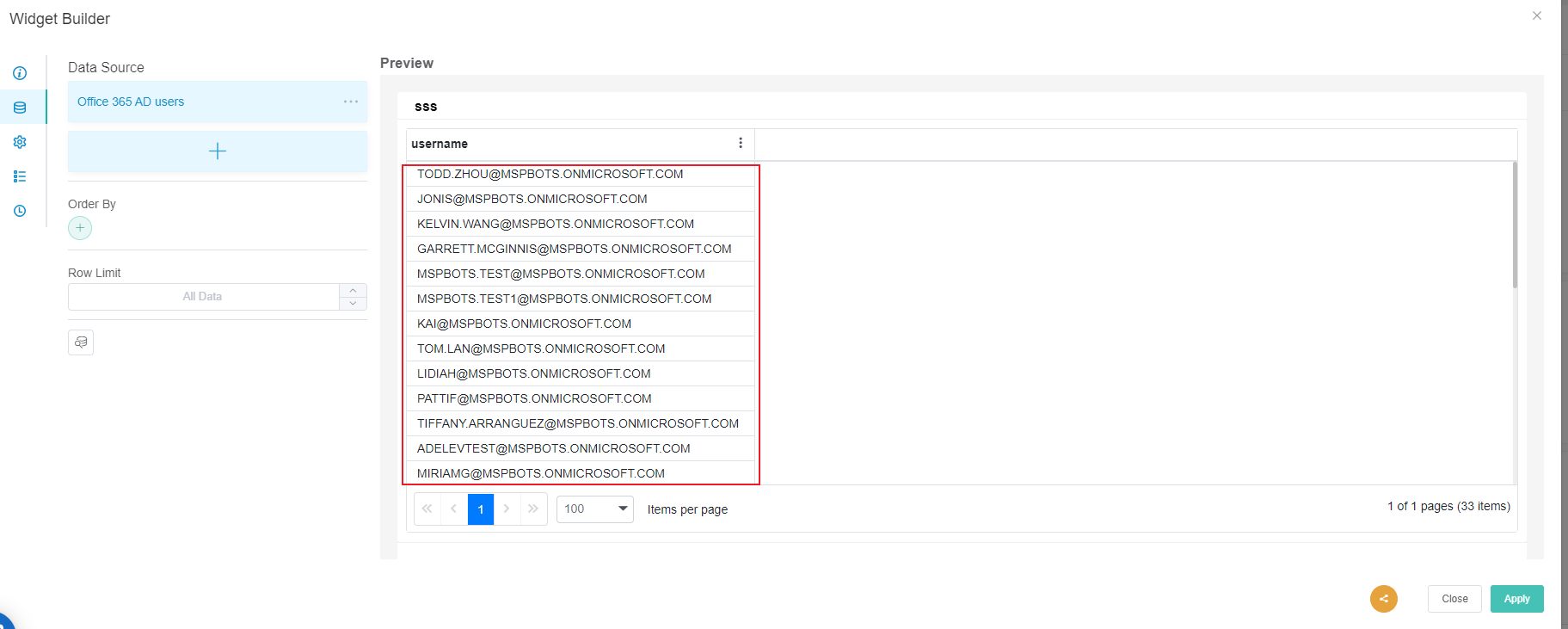Viewport: 1568px width, 629px height.
Task: Increase the Row Limit value
Action: (x=353, y=290)
